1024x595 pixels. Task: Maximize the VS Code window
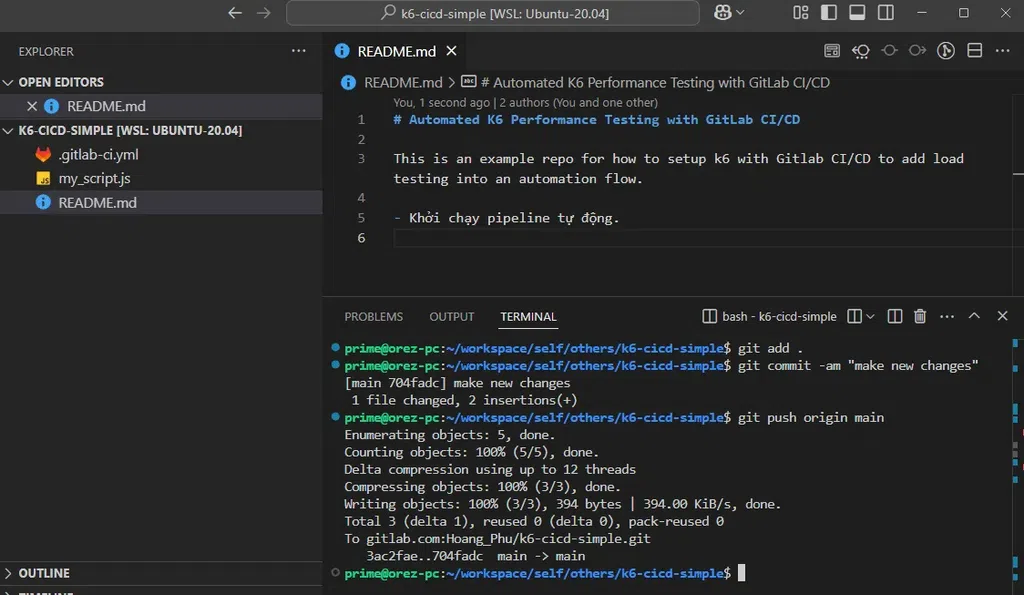point(963,12)
